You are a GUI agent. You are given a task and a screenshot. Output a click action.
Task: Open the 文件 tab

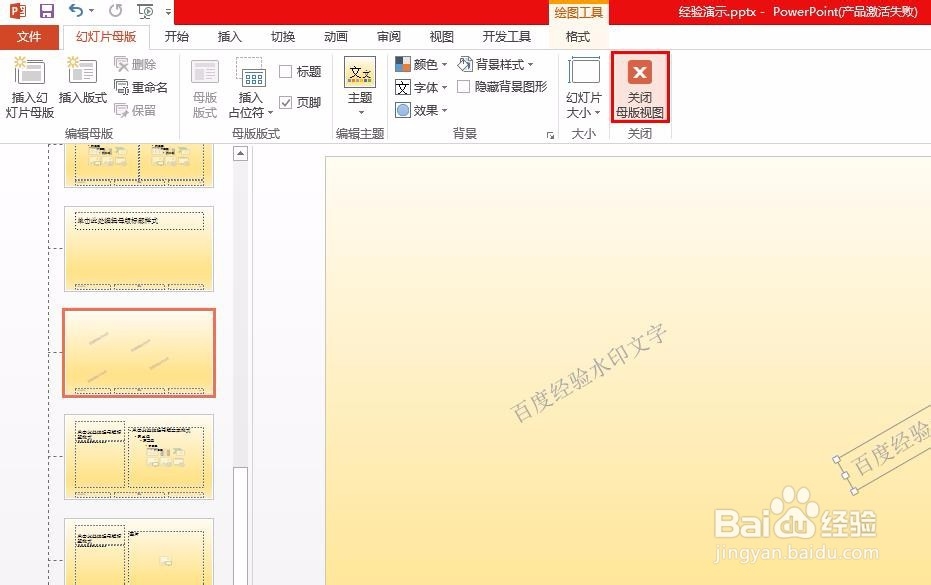(29, 37)
